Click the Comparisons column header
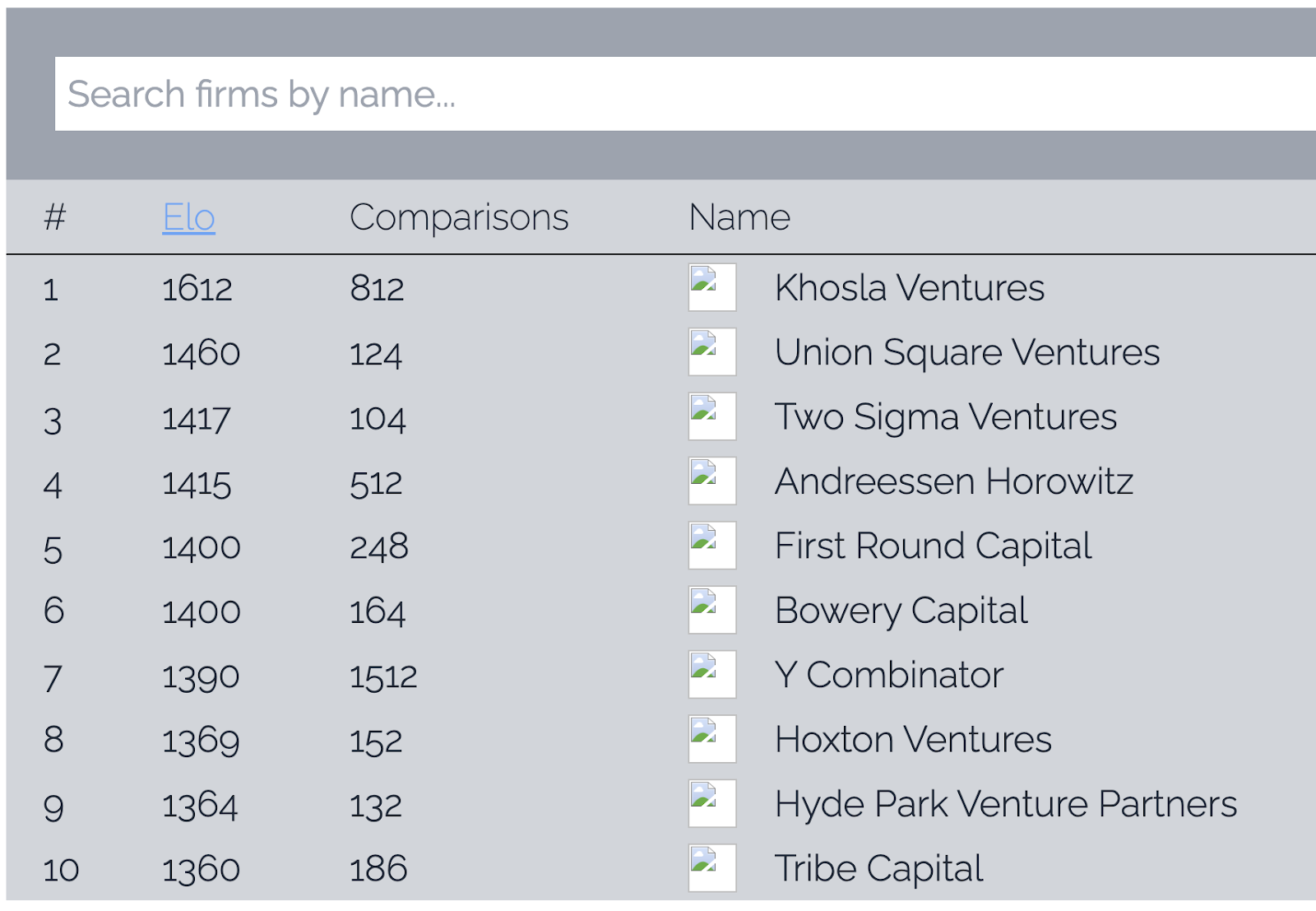The height and width of the screenshot is (911, 1316). 459,217
